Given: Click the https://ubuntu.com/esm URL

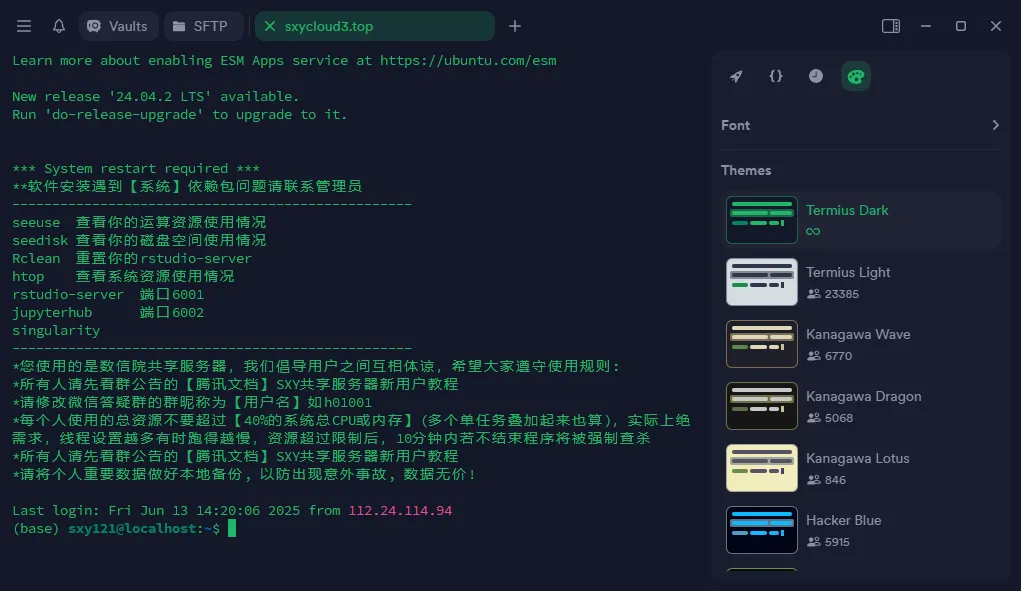Looking at the screenshot, I should (x=468, y=61).
